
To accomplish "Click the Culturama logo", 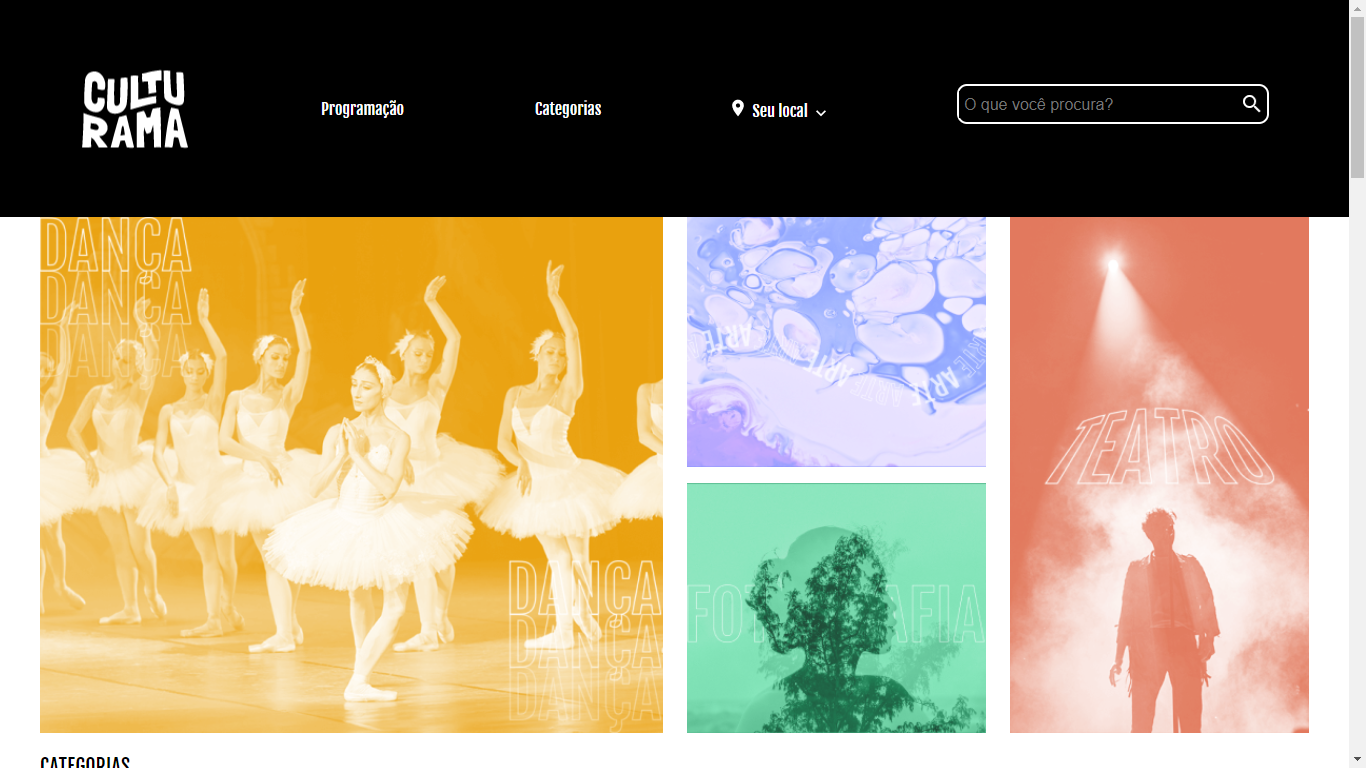I will [135, 110].
